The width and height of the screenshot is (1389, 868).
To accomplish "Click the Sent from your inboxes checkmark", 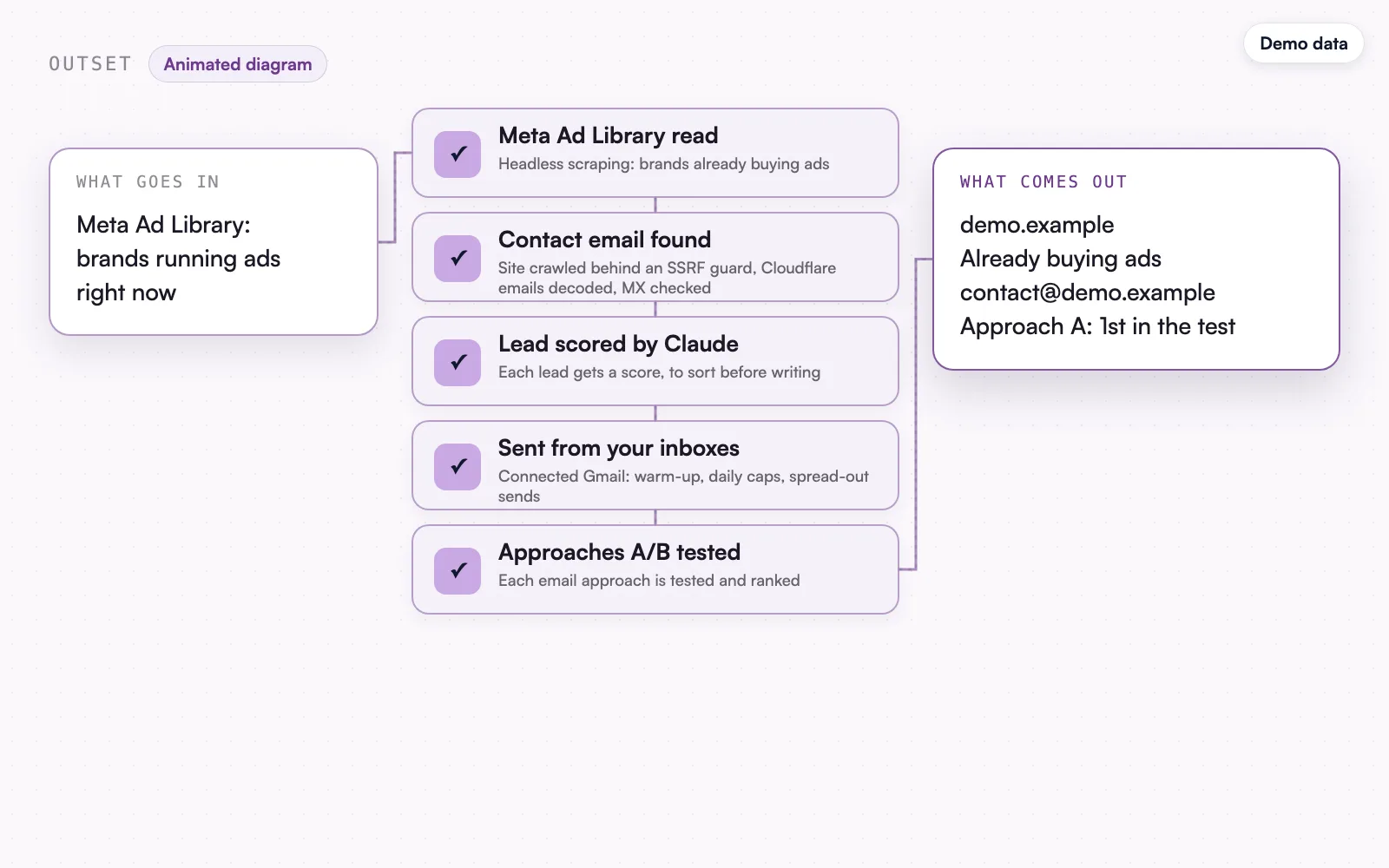I will pyautogui.click(x=458, y=466).
